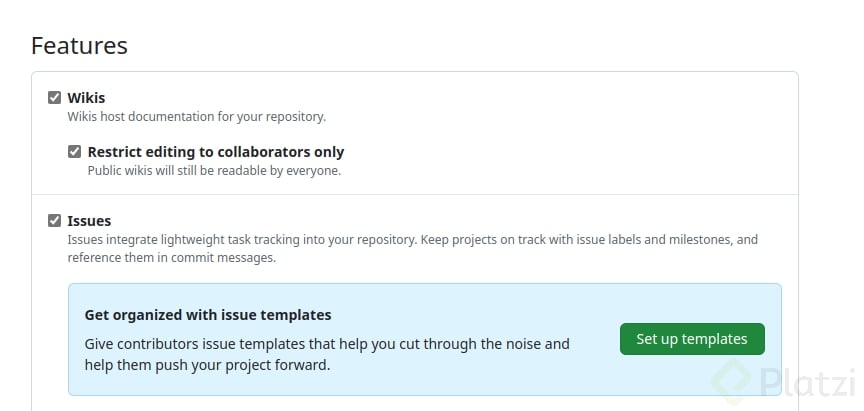
Task: Uncheck the Wikis checkbox
Action: (55, 98)
